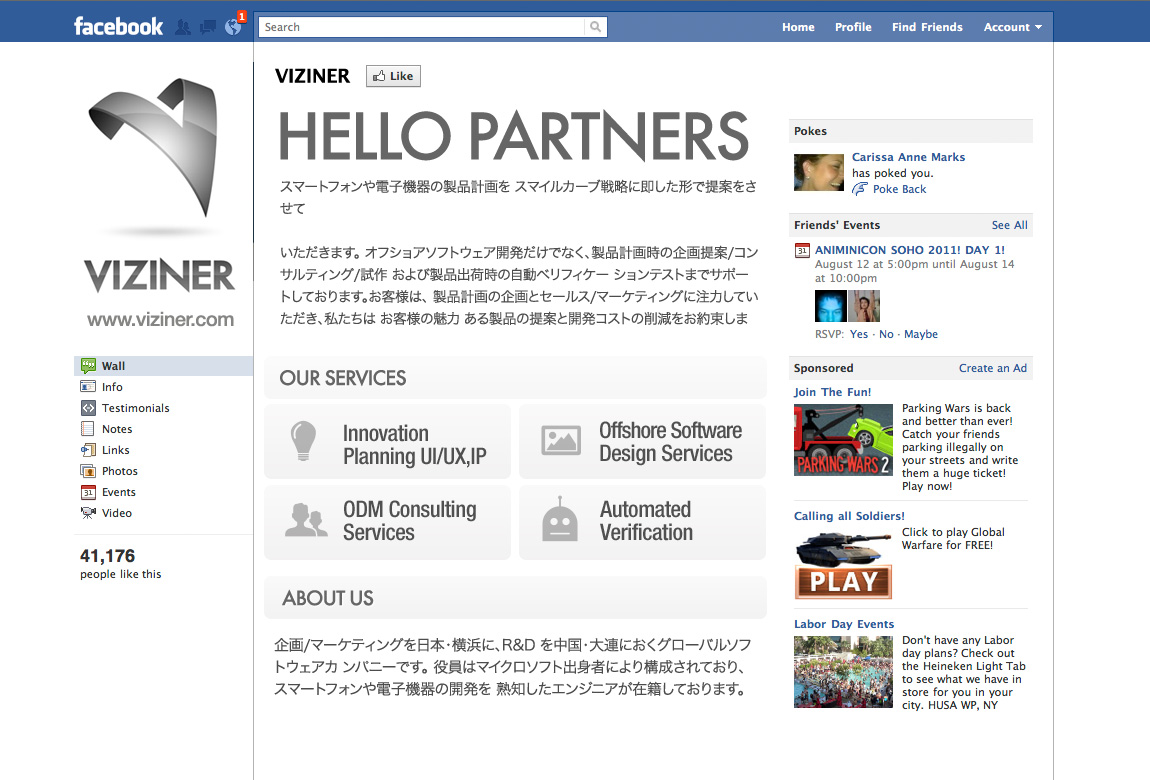Open the Parking Wars 2 ad thumbnail
Screen dimensions: 1150x780
click(x=843, y=440)
